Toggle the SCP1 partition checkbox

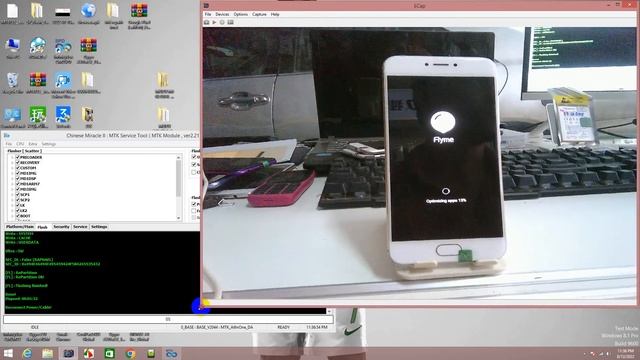coord(18,195)
